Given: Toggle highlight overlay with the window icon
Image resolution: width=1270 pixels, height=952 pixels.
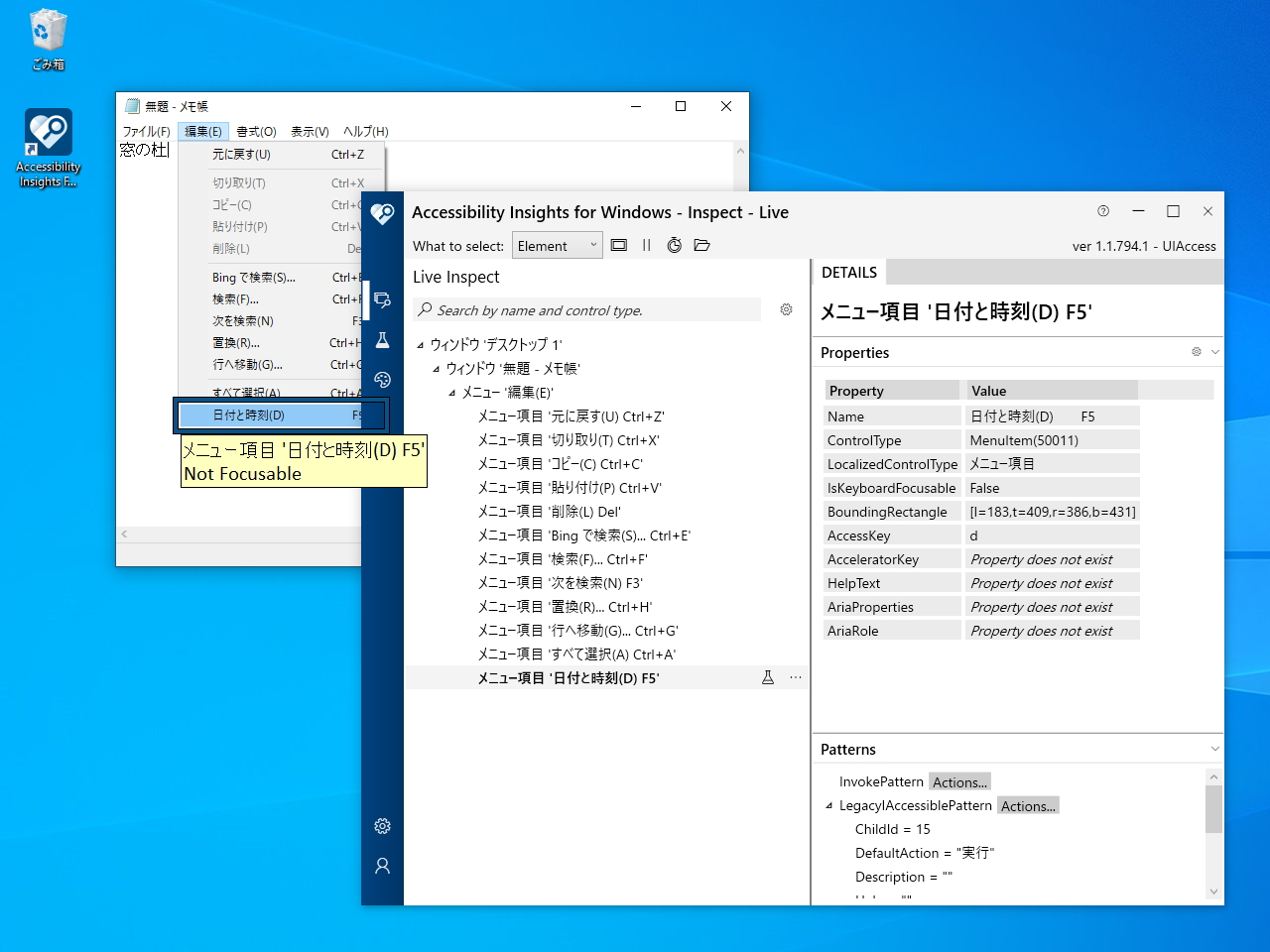Looking at the screenshot, I should pyautogui.click(x=619, y=245).
